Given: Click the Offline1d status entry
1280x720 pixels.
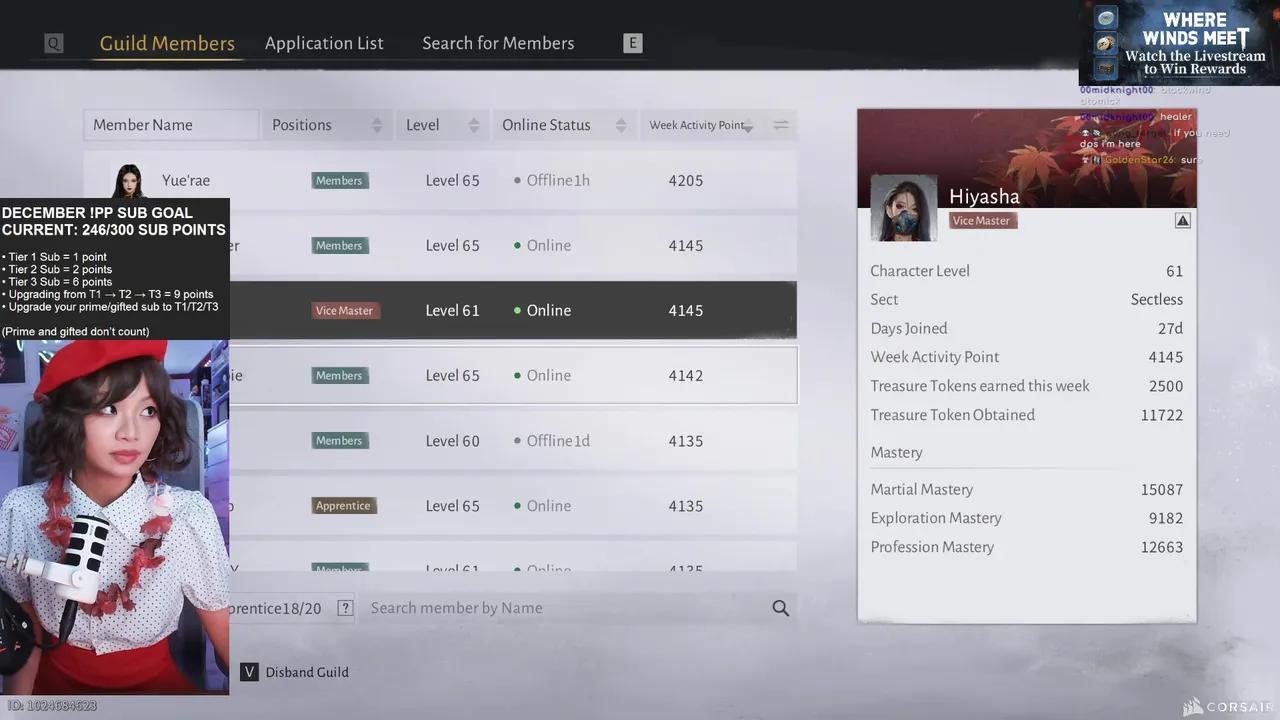Looking at the screenshot, I should click(552, 441).
